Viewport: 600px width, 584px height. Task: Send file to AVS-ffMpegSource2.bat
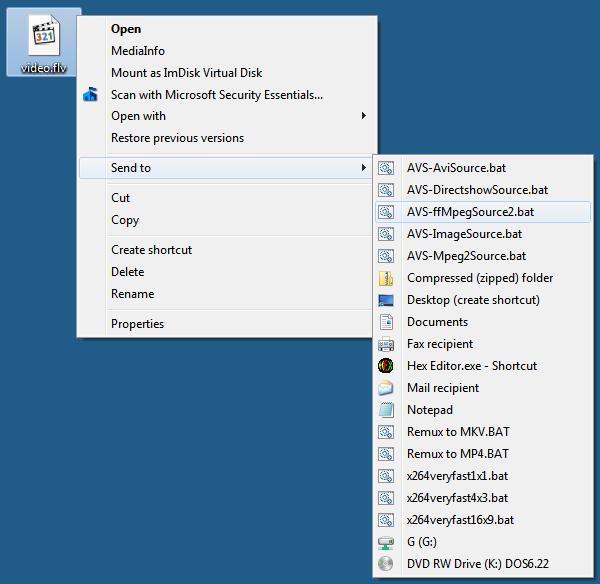470,212
